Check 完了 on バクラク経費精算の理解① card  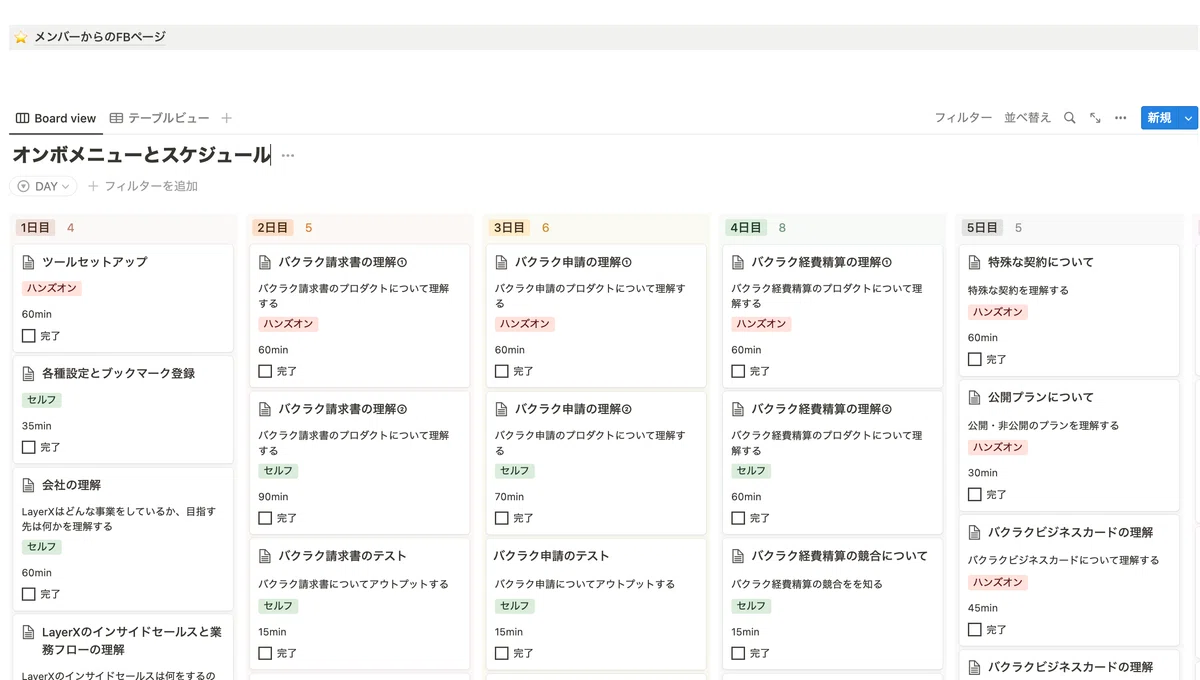[738, 371]
